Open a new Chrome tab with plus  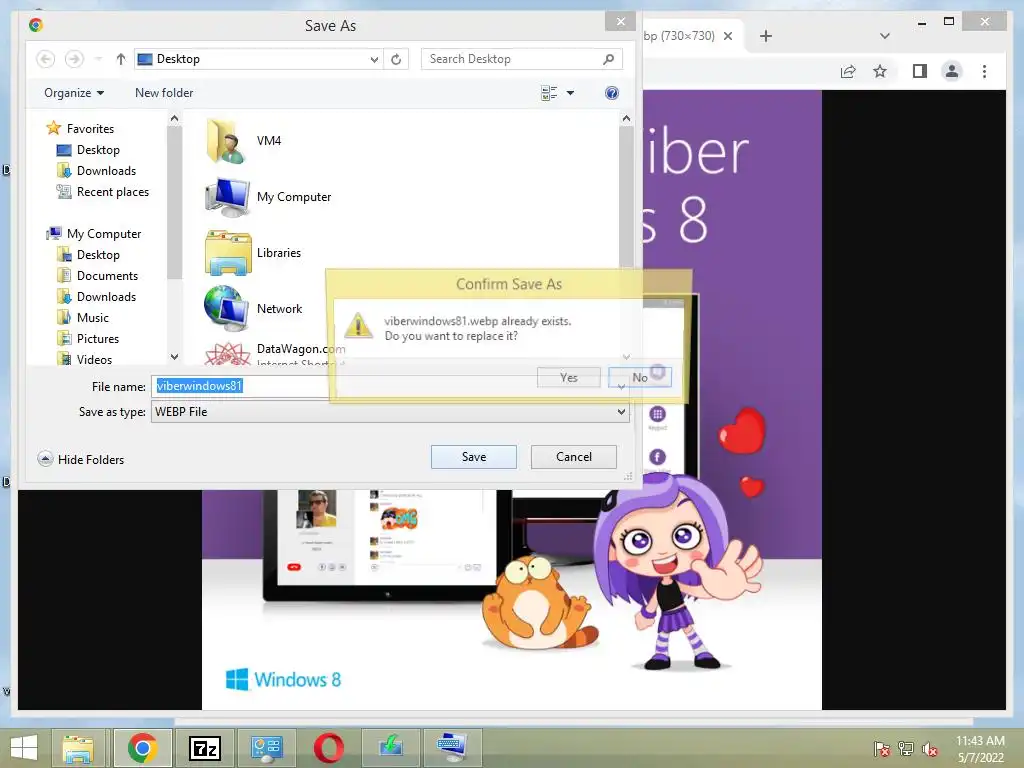[x=765, y=36]
